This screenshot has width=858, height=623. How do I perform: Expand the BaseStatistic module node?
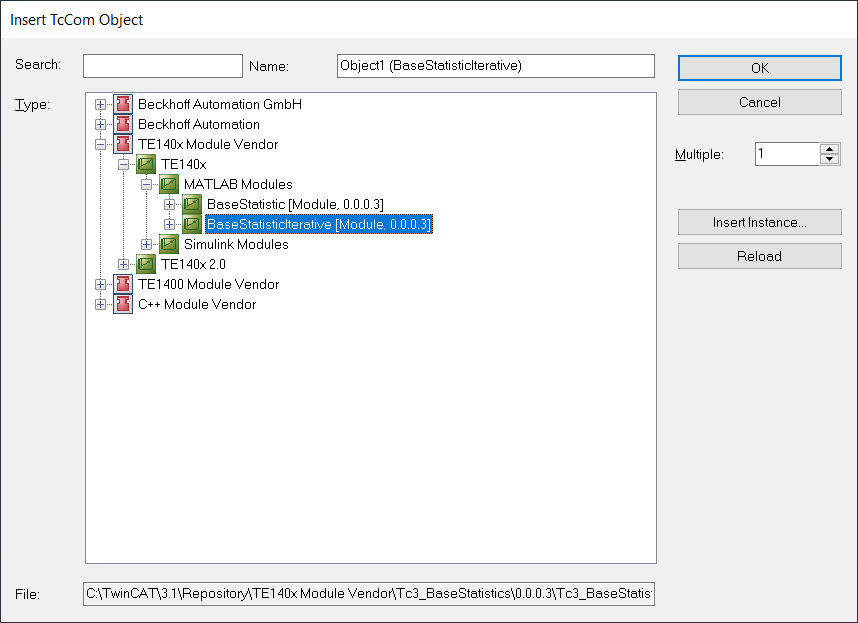tap(169, 205)
